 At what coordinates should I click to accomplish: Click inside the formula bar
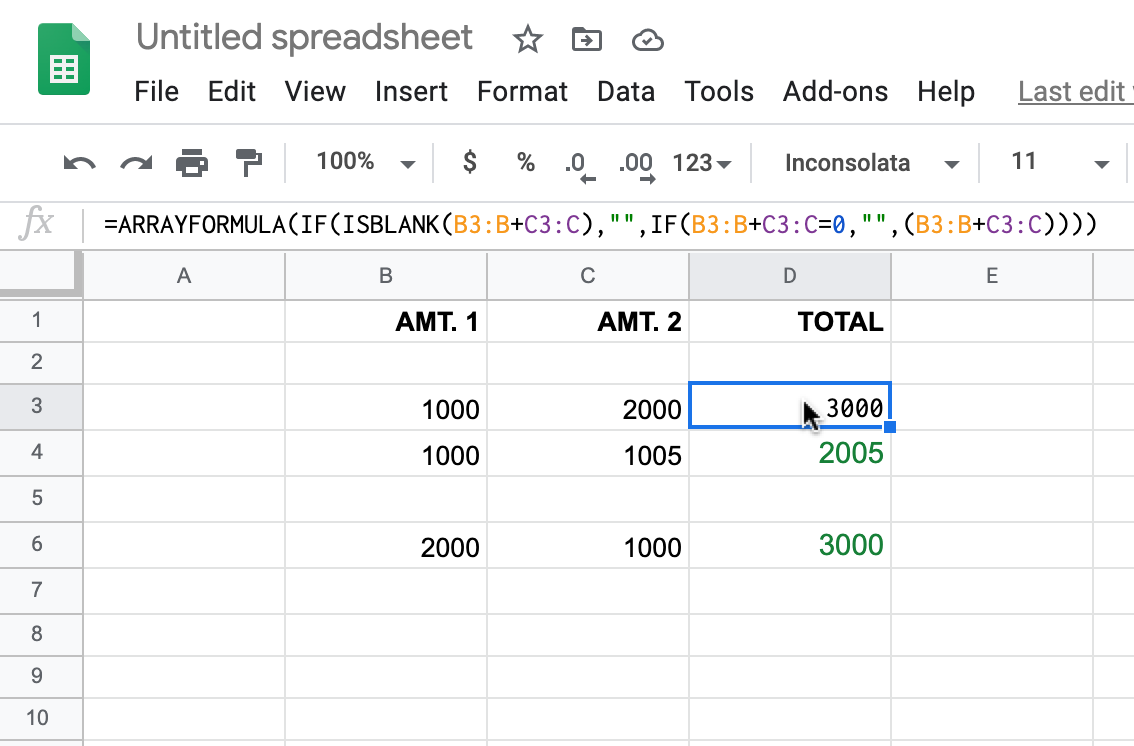(600, 225)
